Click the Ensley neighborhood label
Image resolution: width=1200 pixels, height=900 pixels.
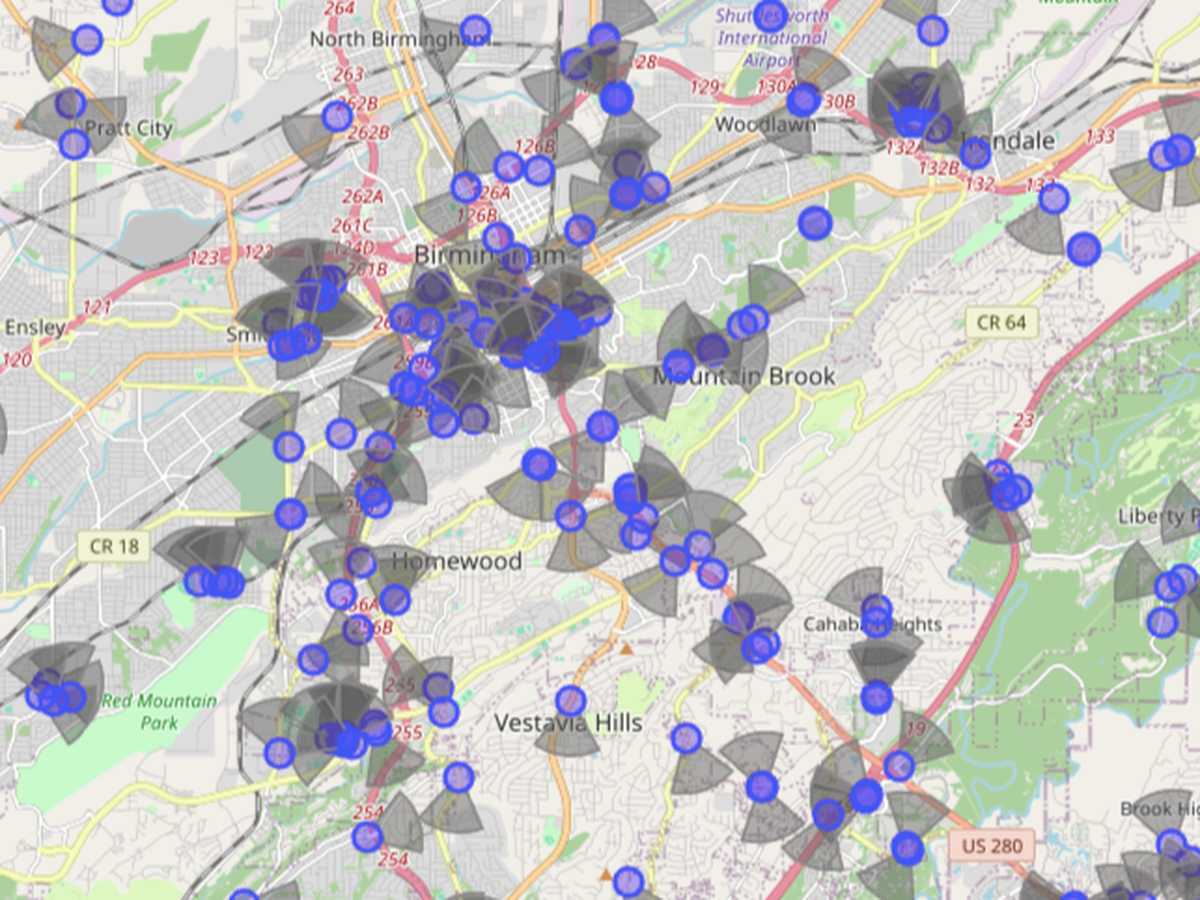35,327
